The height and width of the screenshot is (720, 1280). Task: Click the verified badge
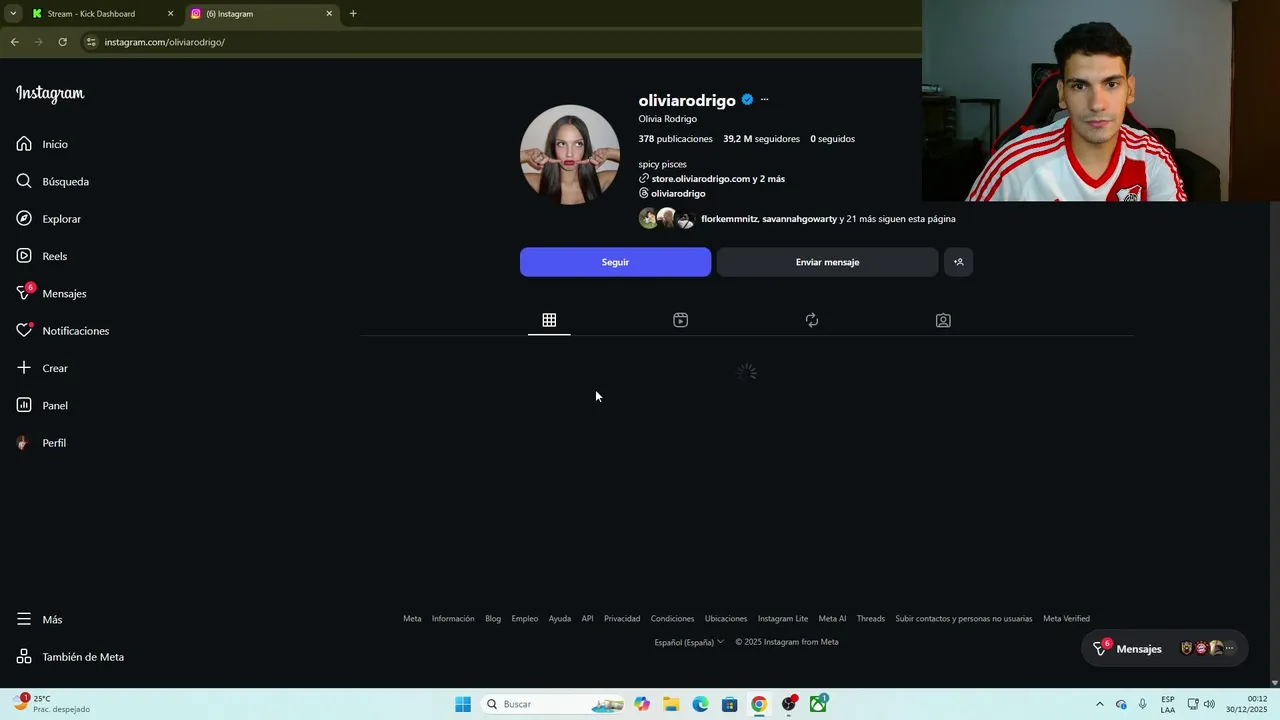(x=747, y=100)
